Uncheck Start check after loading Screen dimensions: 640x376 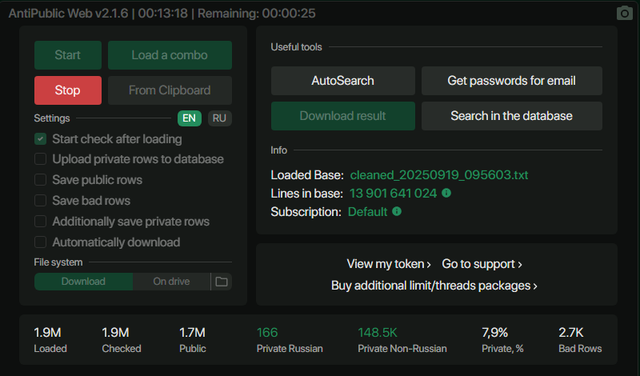click(40, 139)
